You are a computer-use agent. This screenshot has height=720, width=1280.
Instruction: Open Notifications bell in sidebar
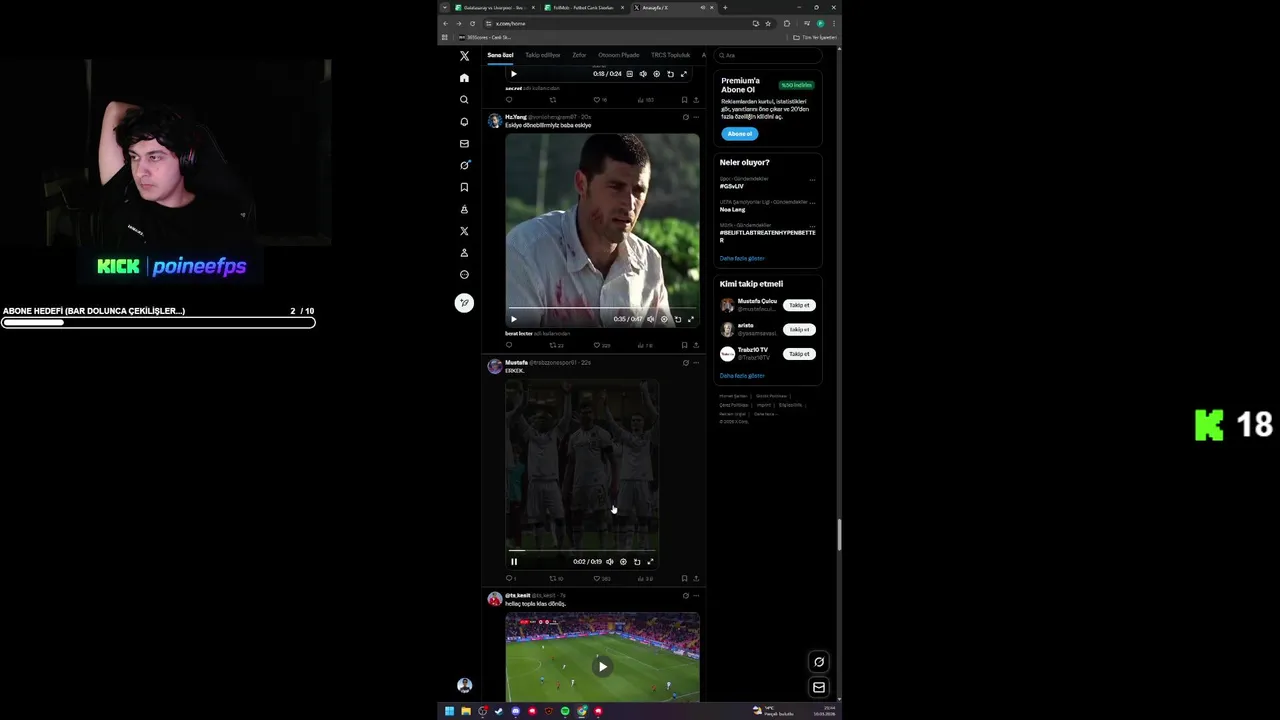point(464,122)
